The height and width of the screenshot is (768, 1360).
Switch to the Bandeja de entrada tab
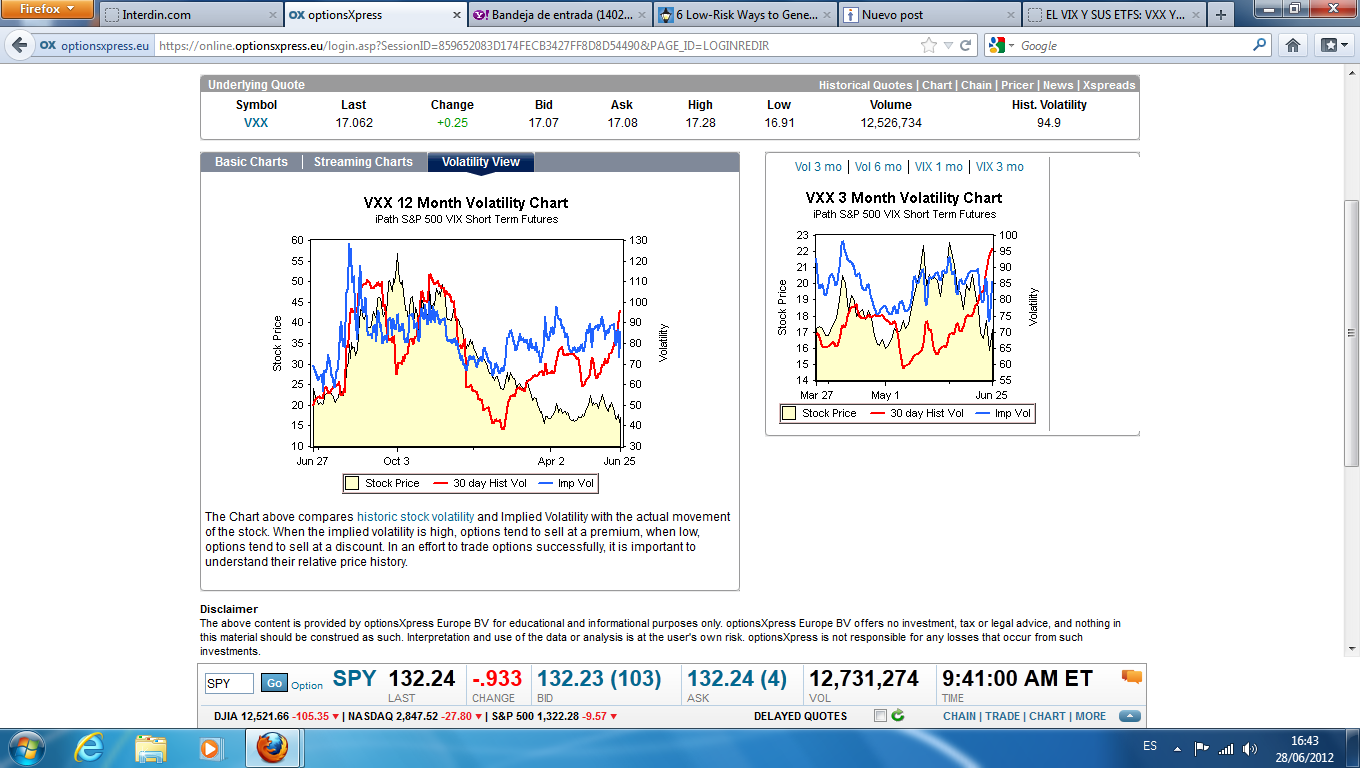pyautogui.click(x=558, y=15)
